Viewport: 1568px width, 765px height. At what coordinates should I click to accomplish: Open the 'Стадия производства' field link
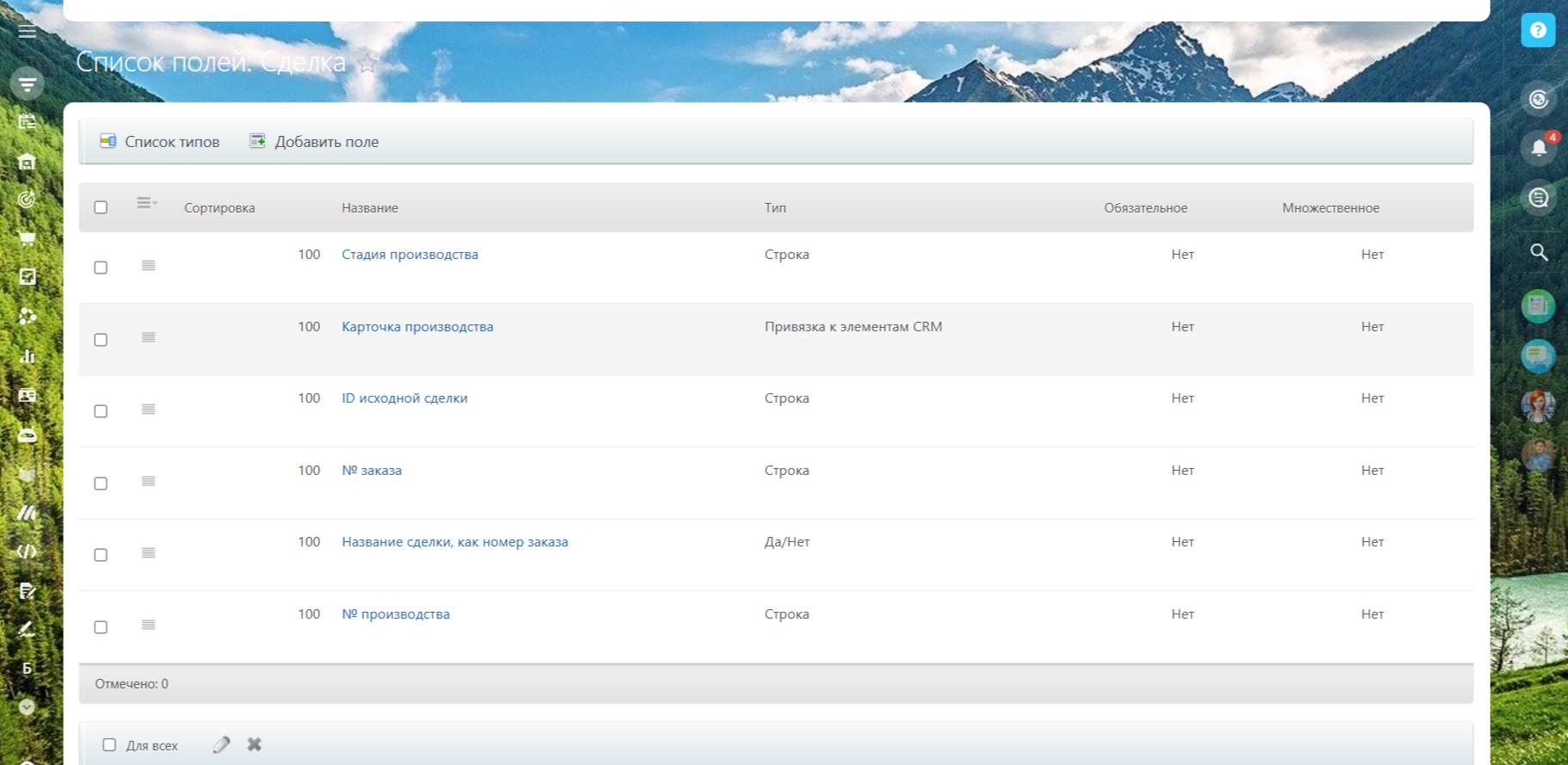409,255
